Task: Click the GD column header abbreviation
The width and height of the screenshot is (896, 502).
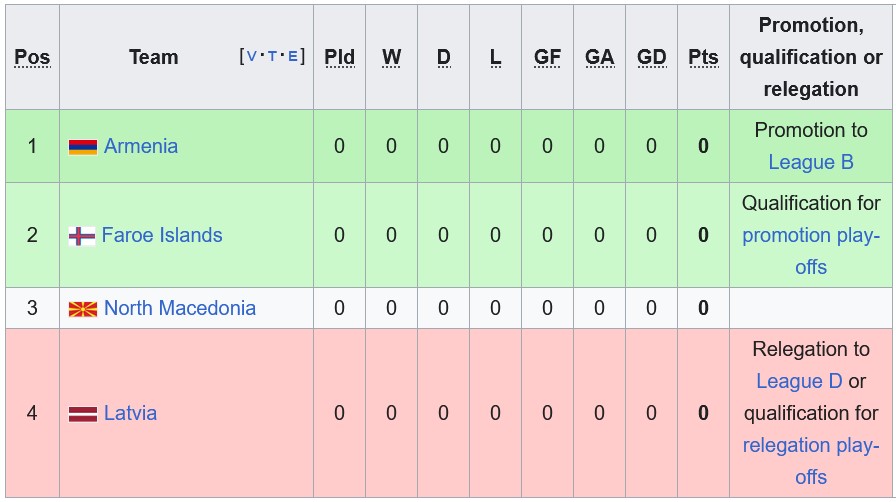Action: (x=651, y=57)
